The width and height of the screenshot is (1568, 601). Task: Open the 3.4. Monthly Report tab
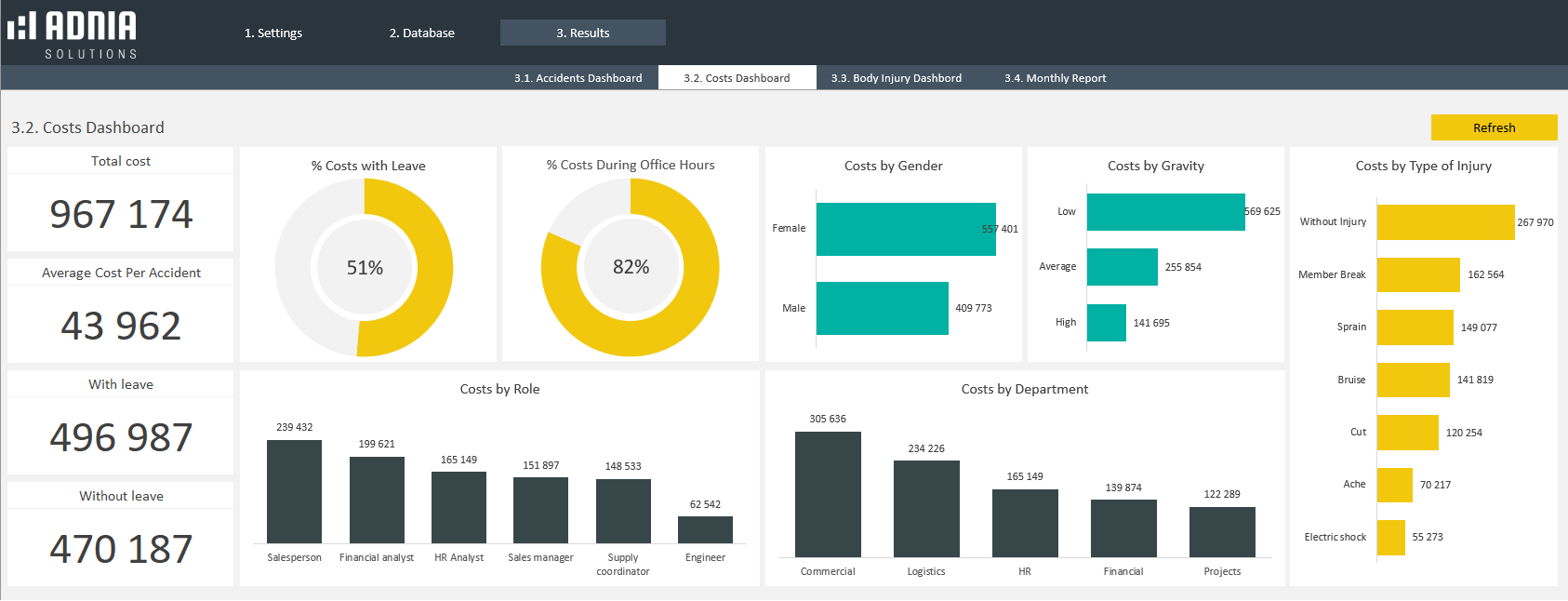[x=1055, y=78]
